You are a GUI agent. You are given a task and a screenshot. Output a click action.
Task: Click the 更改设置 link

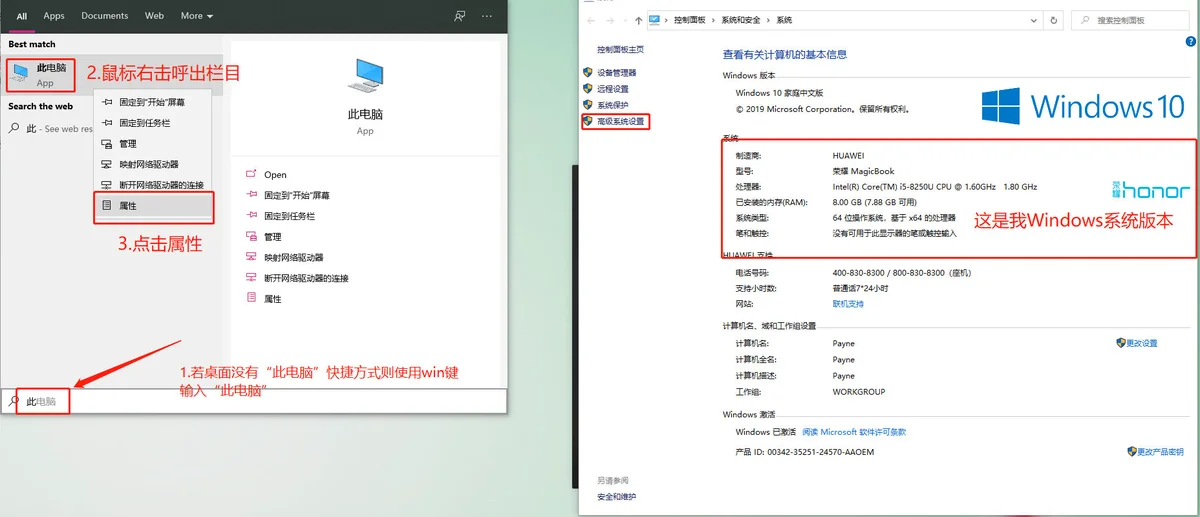pyautogui.click(x=1141, y=343)
